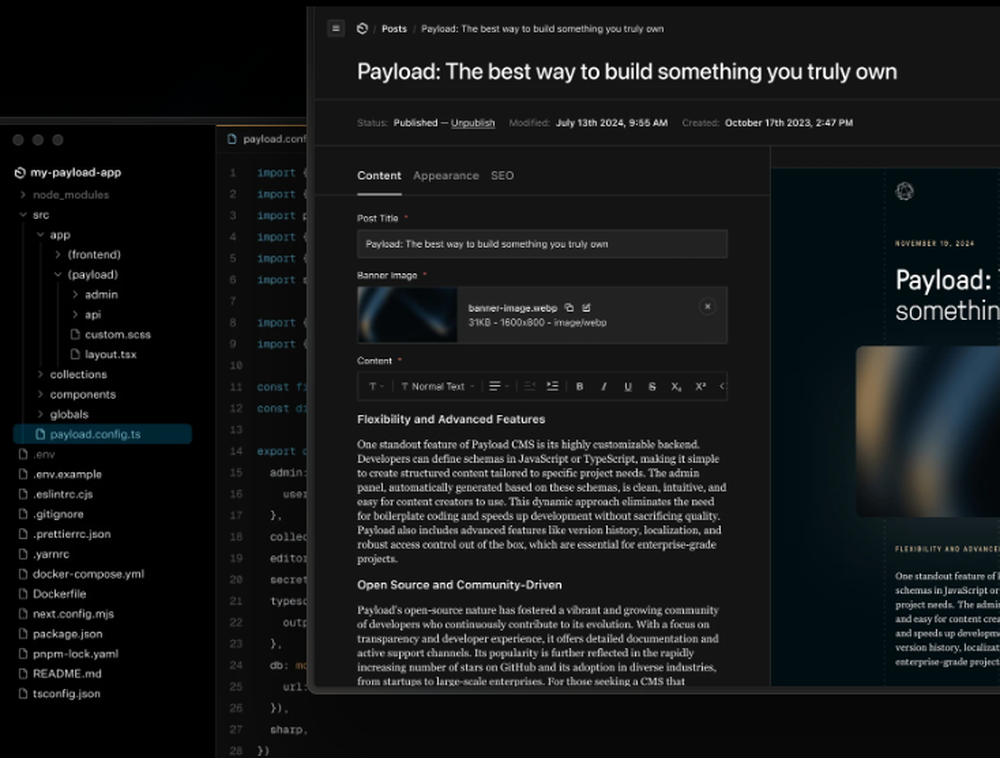This screenshot has width=1000, height=758.
Task: Copy the banner-image.webp file URL icon
Action: tap(569, 308)
